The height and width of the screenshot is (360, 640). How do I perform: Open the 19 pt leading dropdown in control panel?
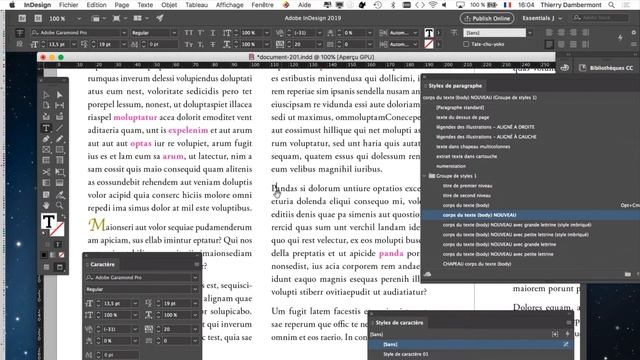[x=124, y=44]
